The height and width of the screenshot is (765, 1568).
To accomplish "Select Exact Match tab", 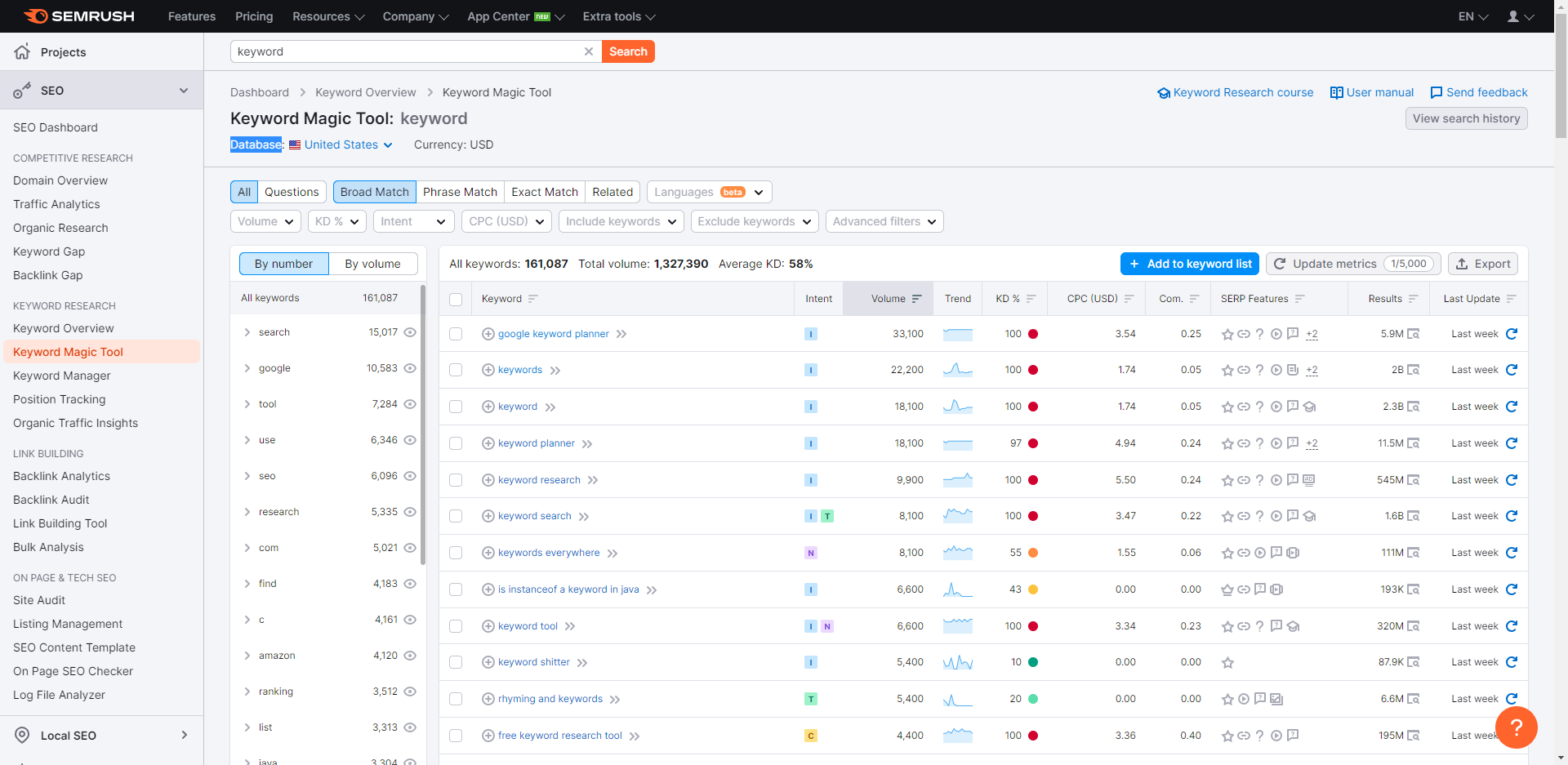I will click(545, 192).
